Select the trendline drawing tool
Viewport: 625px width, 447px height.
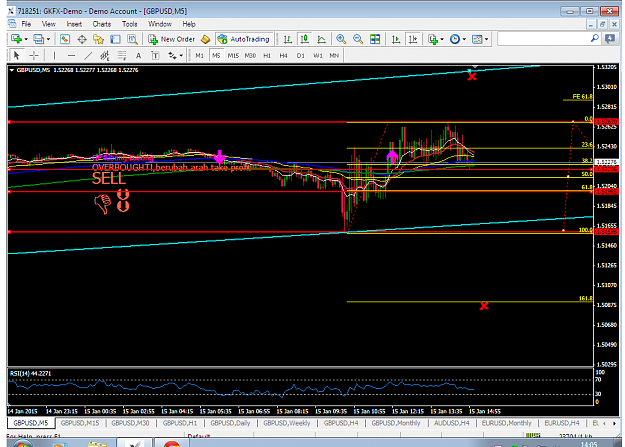(88, 55)
